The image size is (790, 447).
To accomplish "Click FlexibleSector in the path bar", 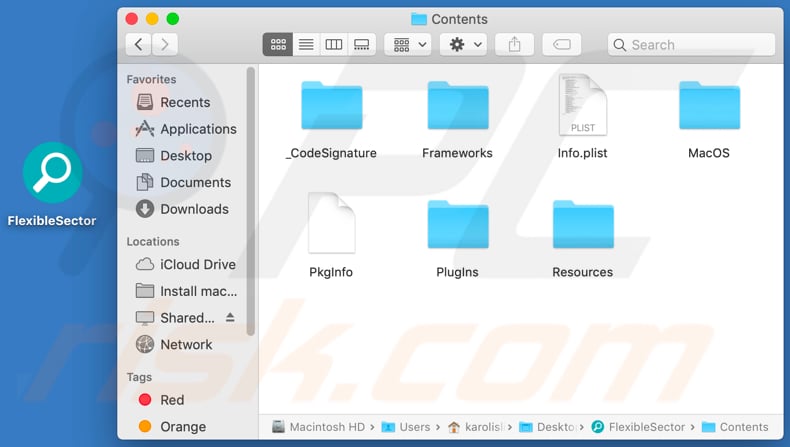I will tap(638, 427).
